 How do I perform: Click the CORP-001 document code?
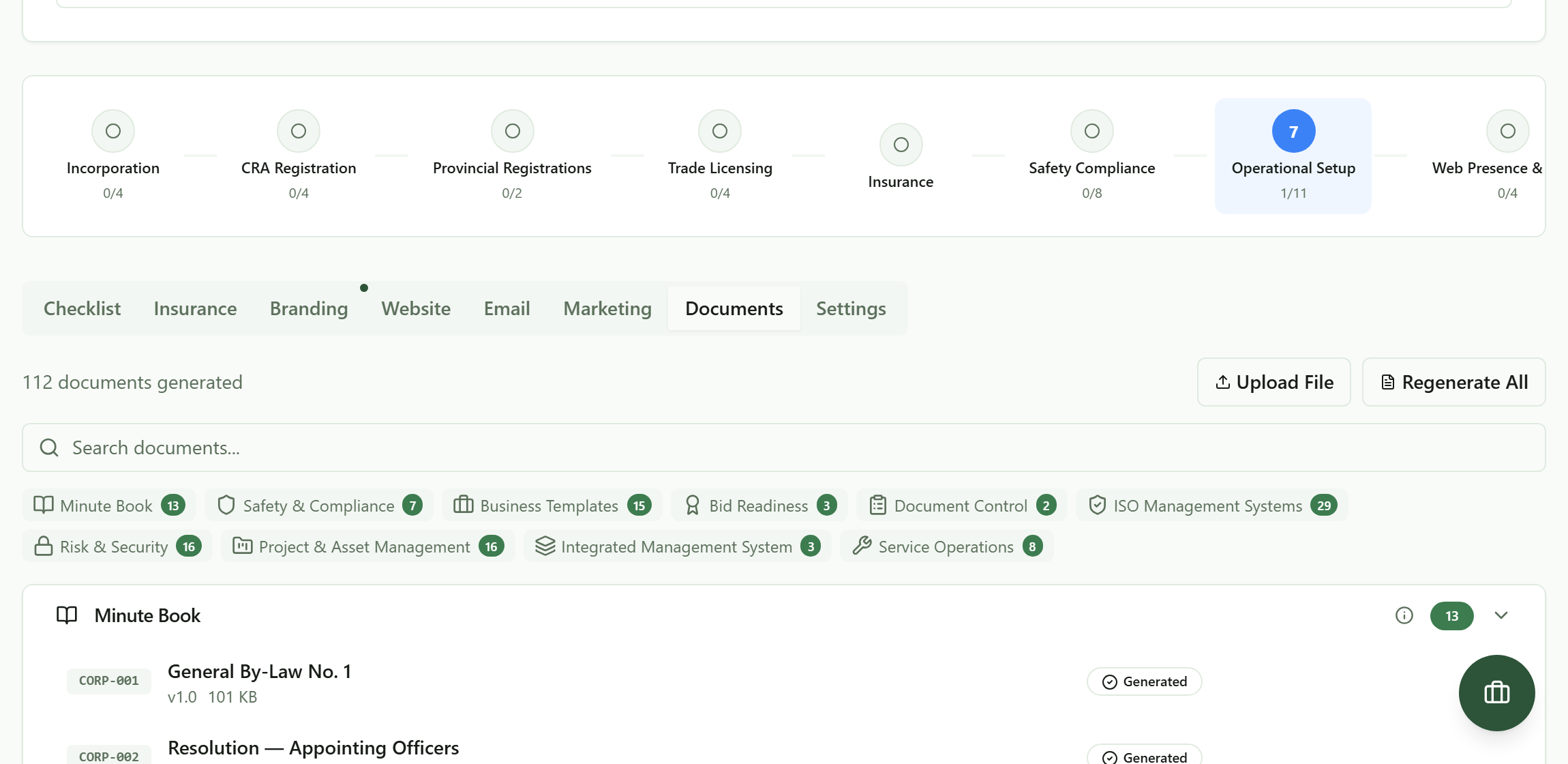109,680
